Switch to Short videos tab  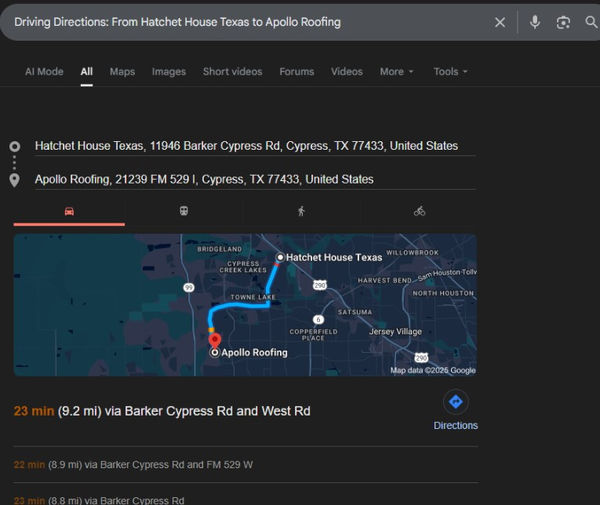(233, 72)
